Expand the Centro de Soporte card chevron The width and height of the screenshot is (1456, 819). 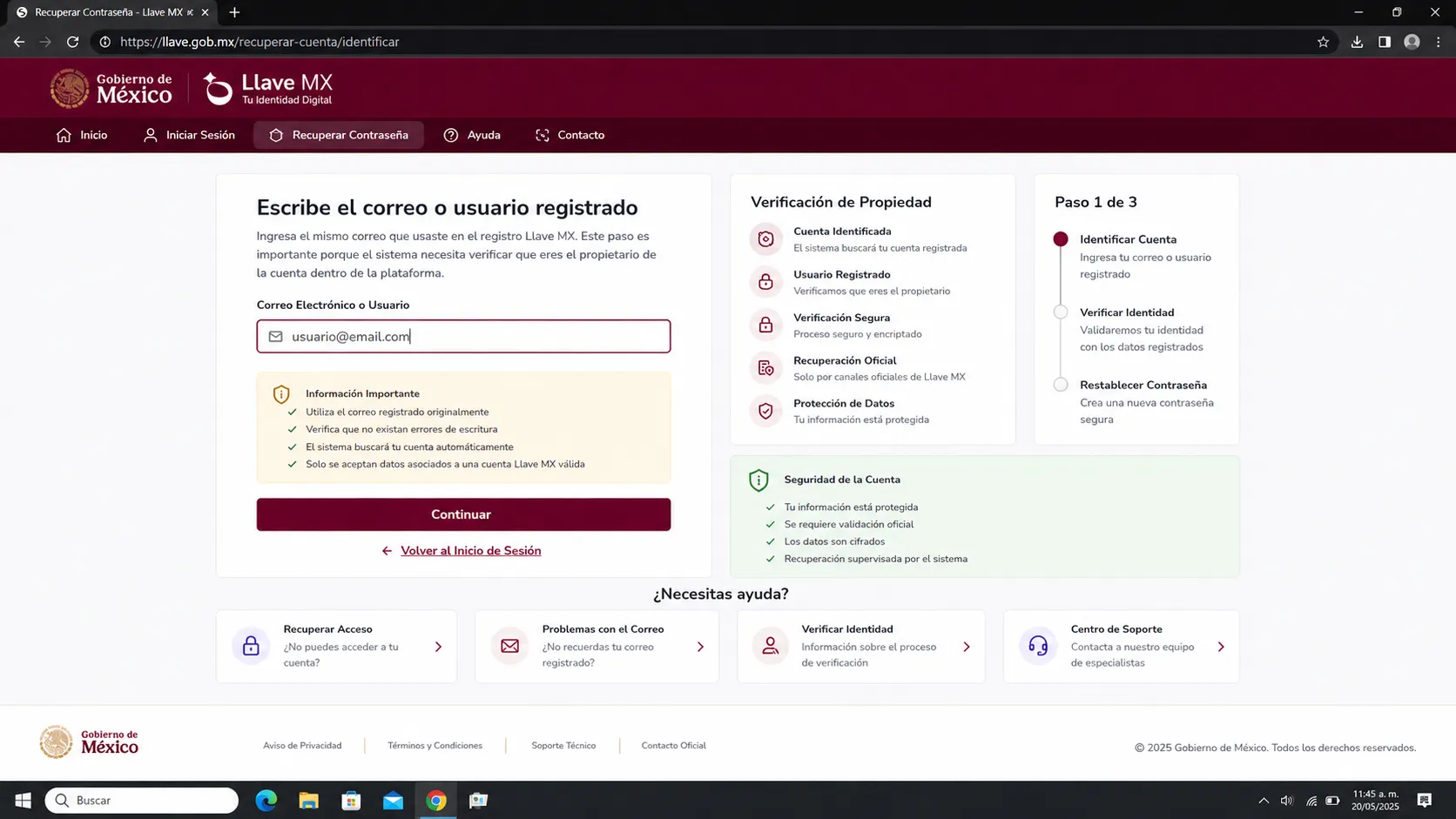[1221, 647]
